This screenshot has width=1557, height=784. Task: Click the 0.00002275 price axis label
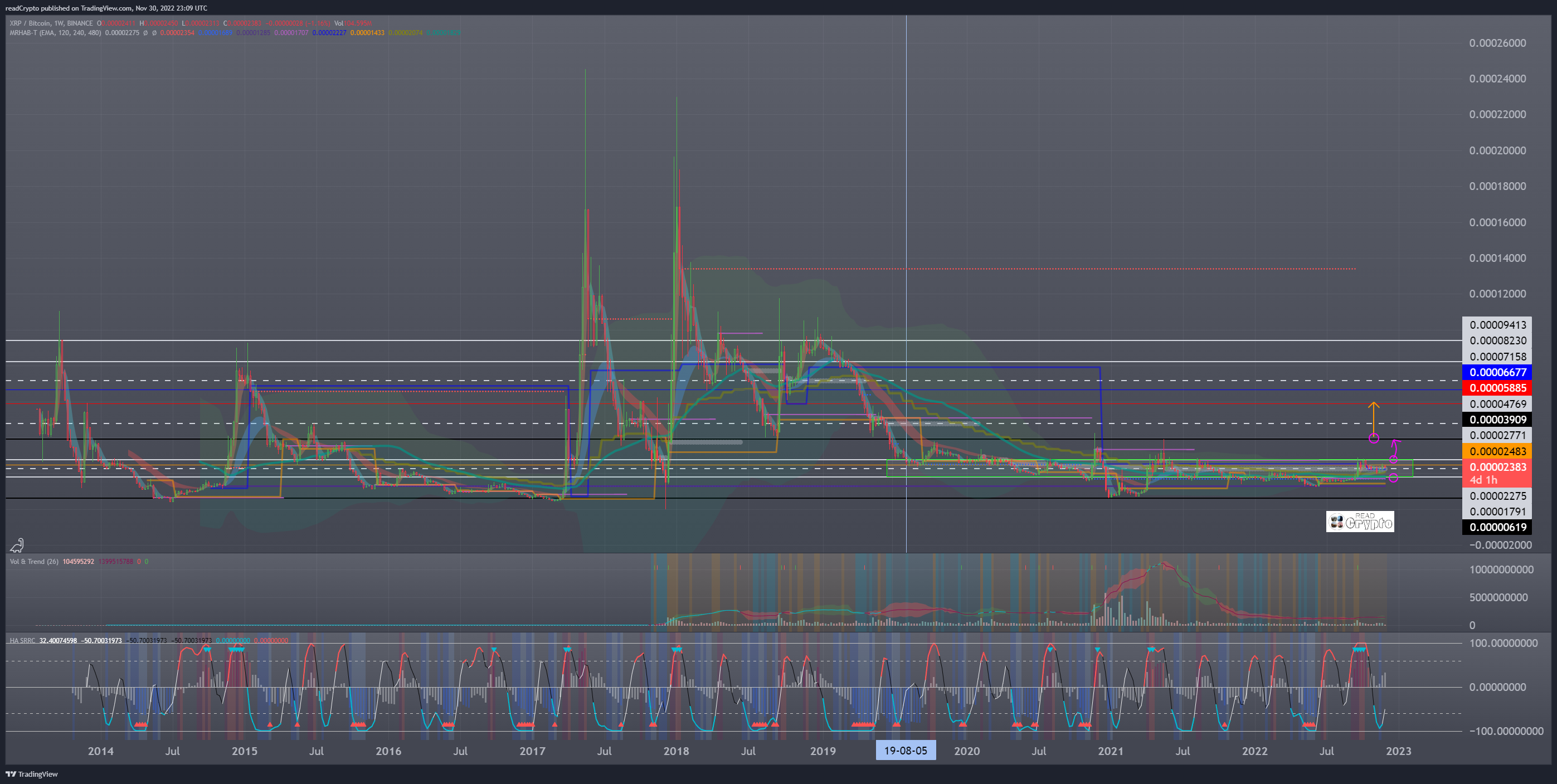click(x=1497, y=496)
